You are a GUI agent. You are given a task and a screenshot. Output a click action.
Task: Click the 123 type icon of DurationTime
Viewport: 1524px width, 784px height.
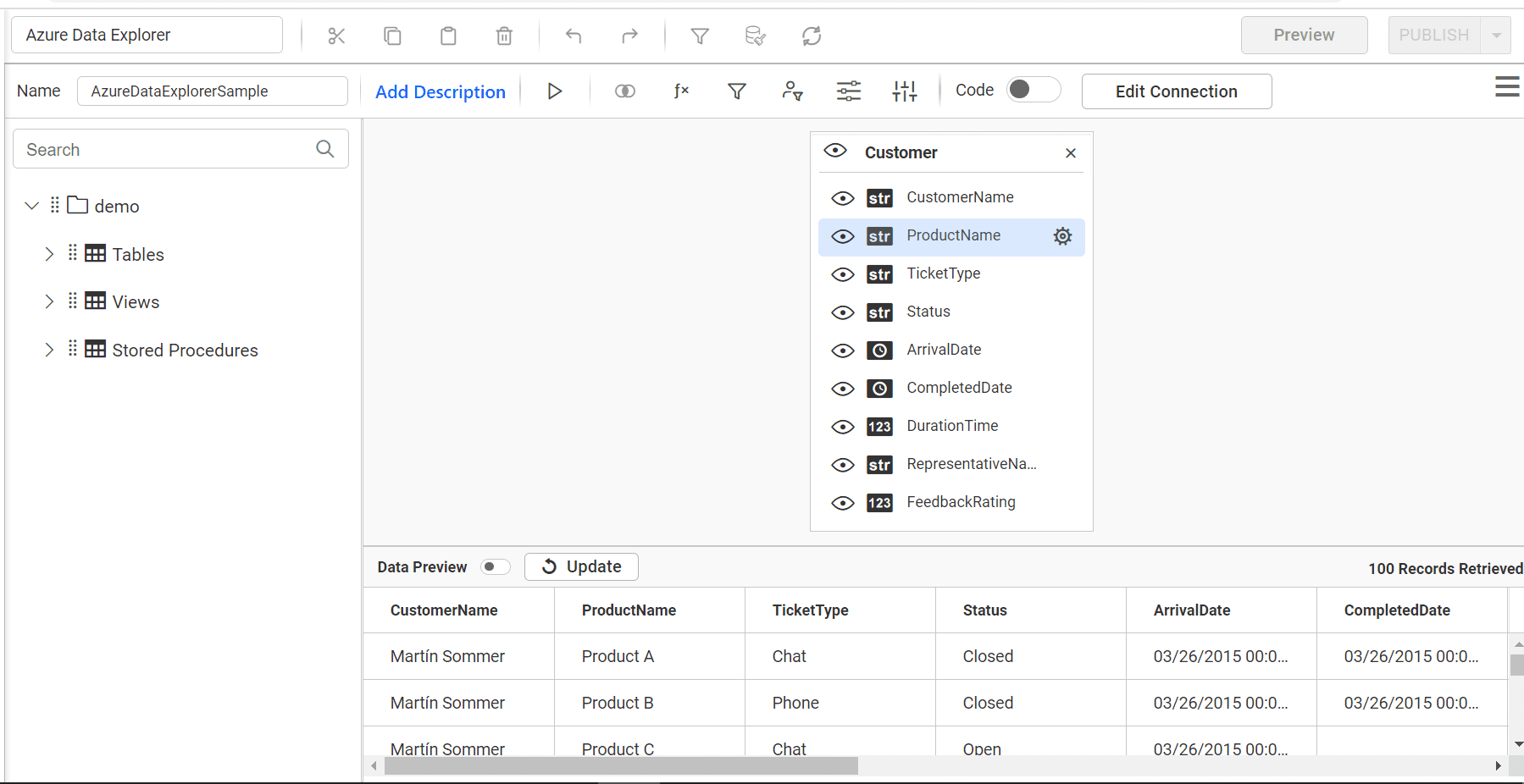[879, 427]
